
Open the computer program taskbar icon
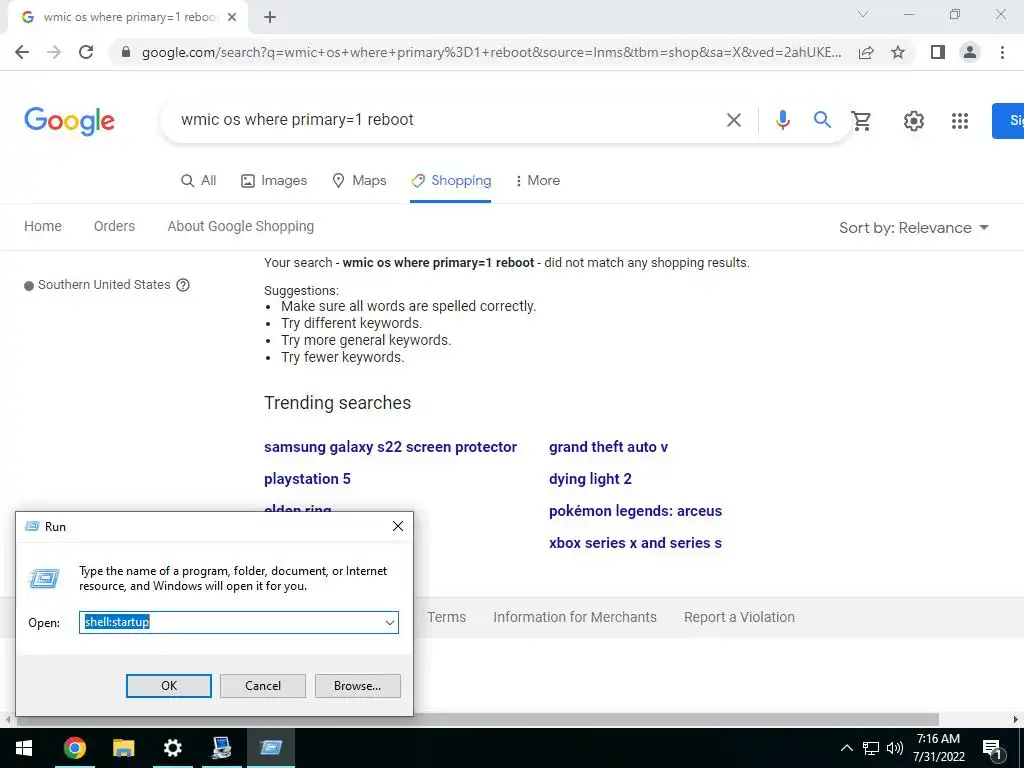tap(222, 748)
